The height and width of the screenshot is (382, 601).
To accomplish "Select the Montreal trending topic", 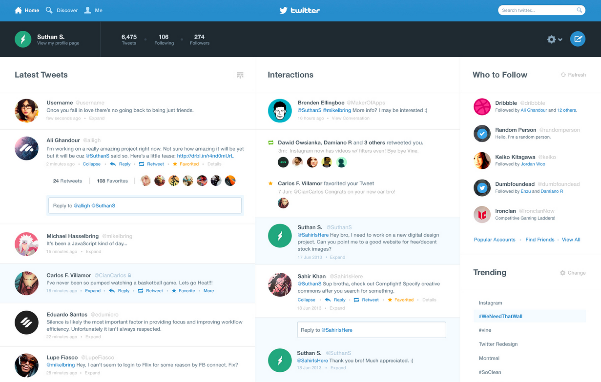I will coord(489,358).
